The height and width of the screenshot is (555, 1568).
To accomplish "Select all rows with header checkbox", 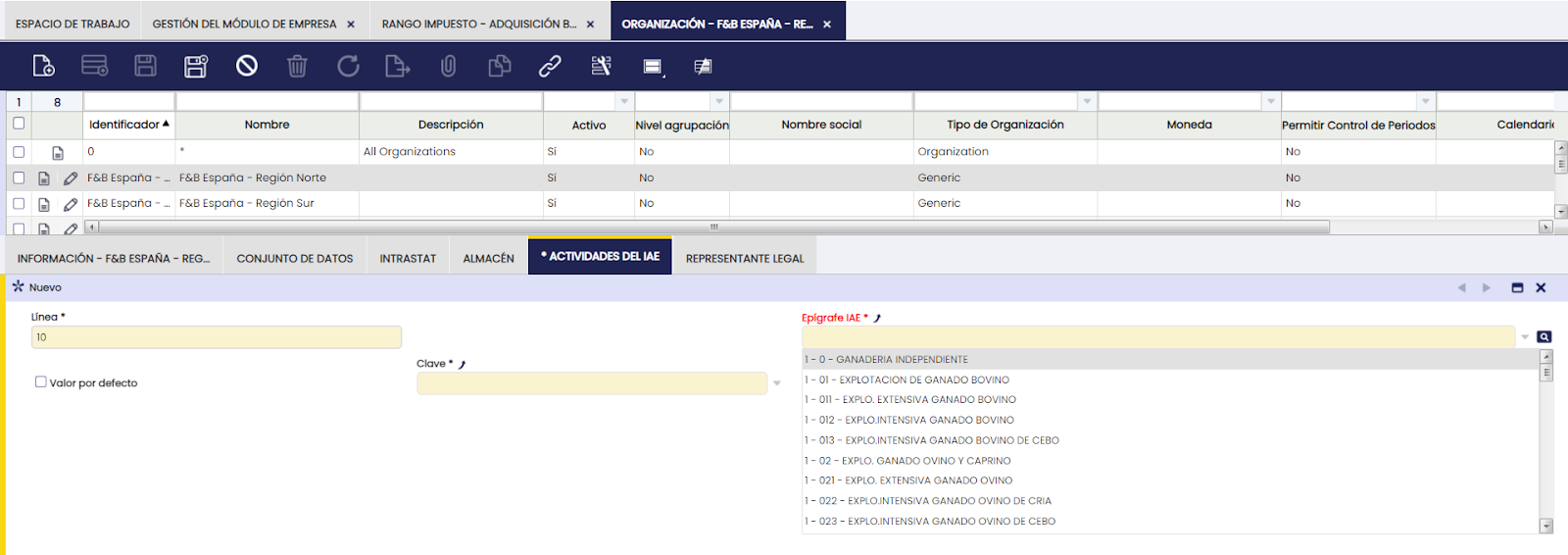I will pyautogui.click(x=19, y=124).
